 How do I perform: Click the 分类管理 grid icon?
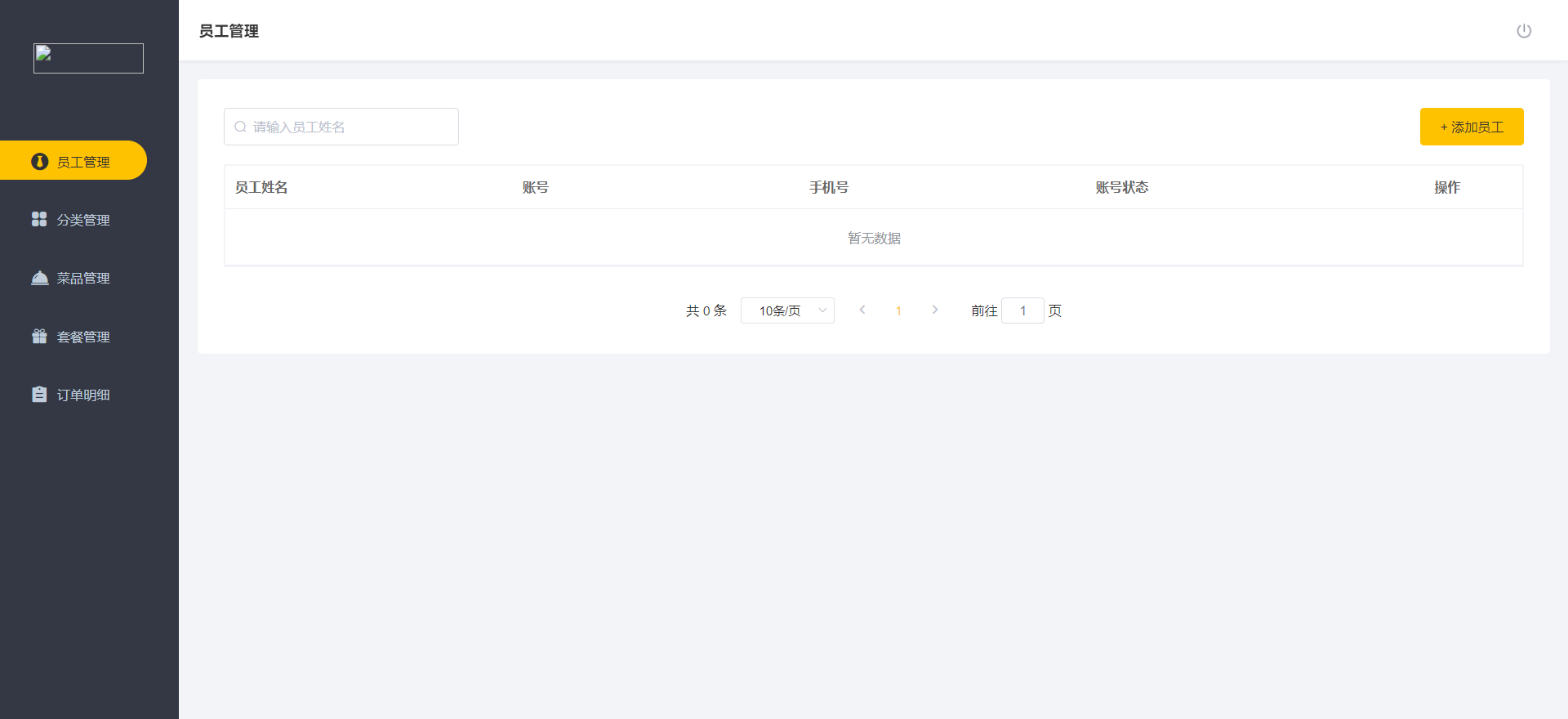click(39, 219)
